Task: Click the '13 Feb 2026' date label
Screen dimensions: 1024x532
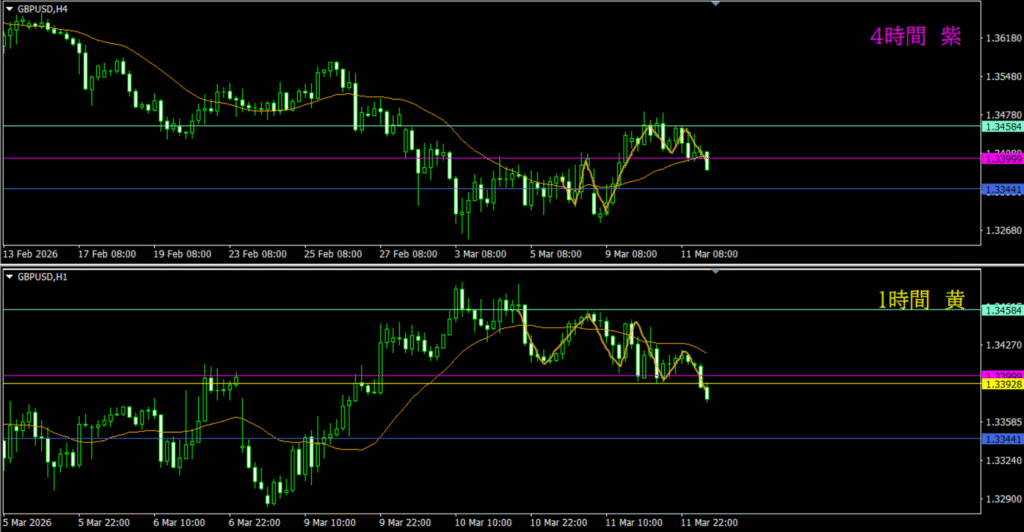Action: pyautogui.click(x=33, y=254)
